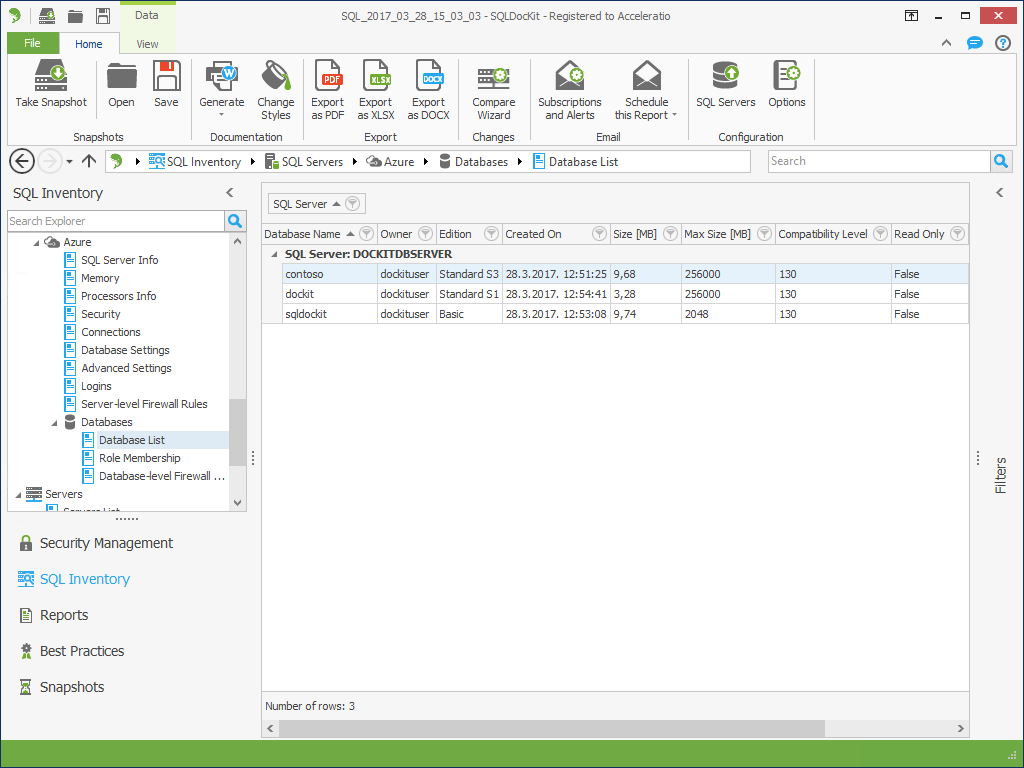Open Snapshots section
Screen dimensions: 1024x768
click(61, 687)
